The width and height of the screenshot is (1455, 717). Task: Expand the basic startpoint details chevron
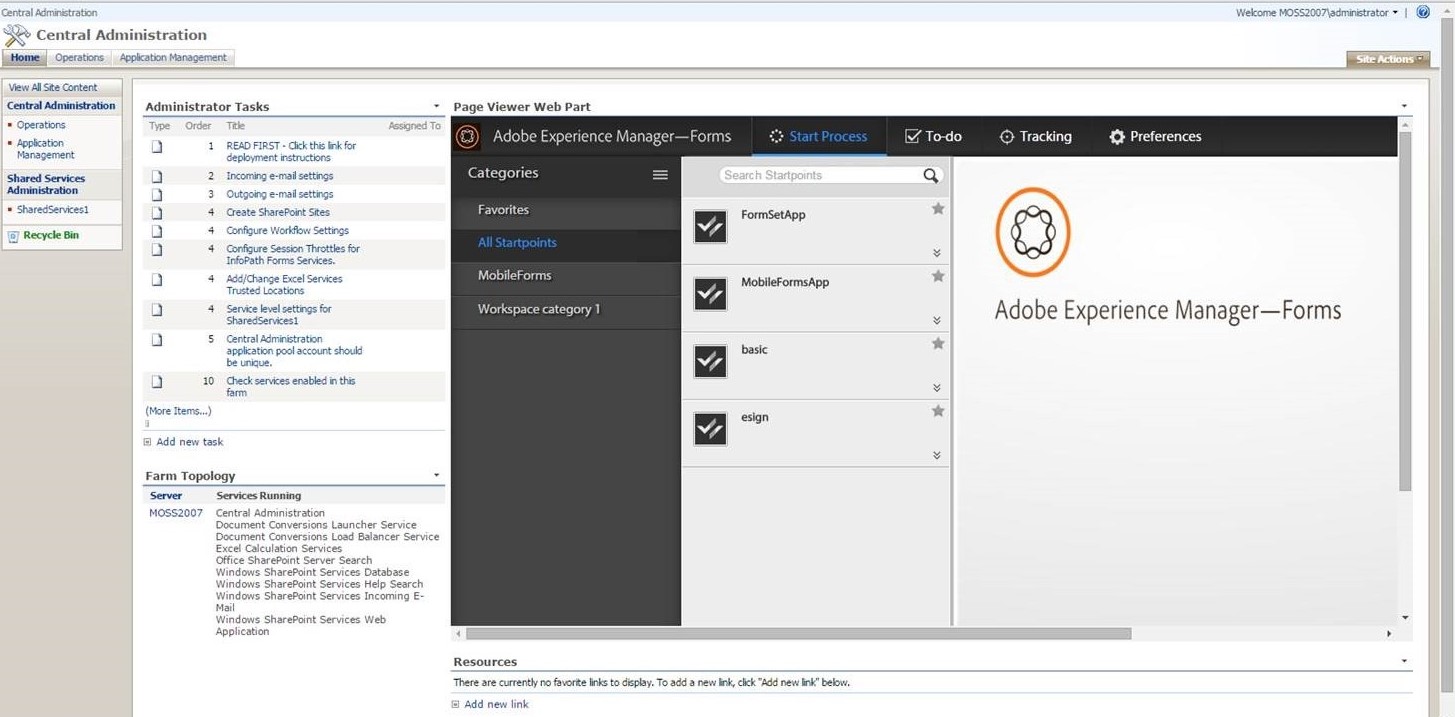pyautogui.click(x=937, y=388)
